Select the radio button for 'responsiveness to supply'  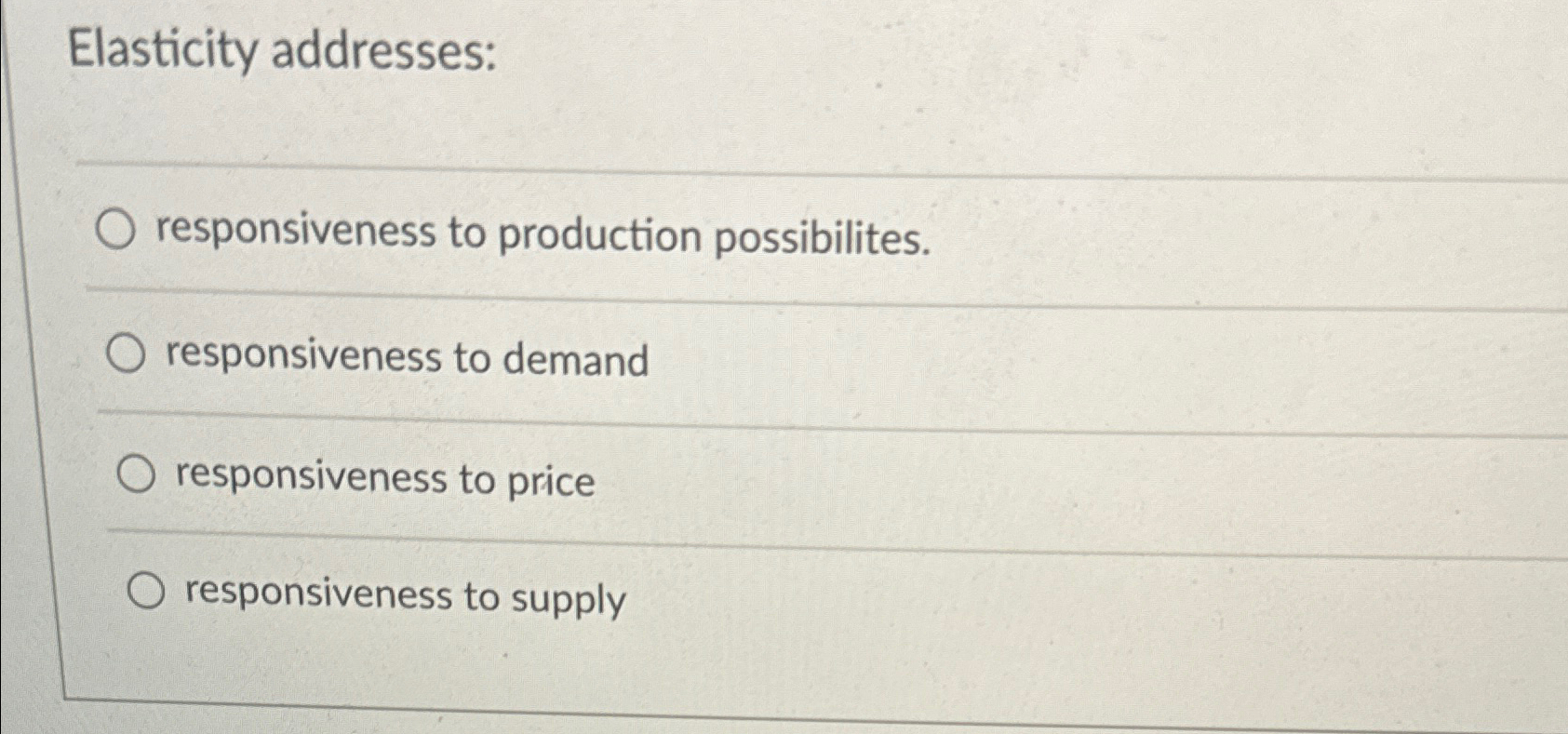[146, 590]
